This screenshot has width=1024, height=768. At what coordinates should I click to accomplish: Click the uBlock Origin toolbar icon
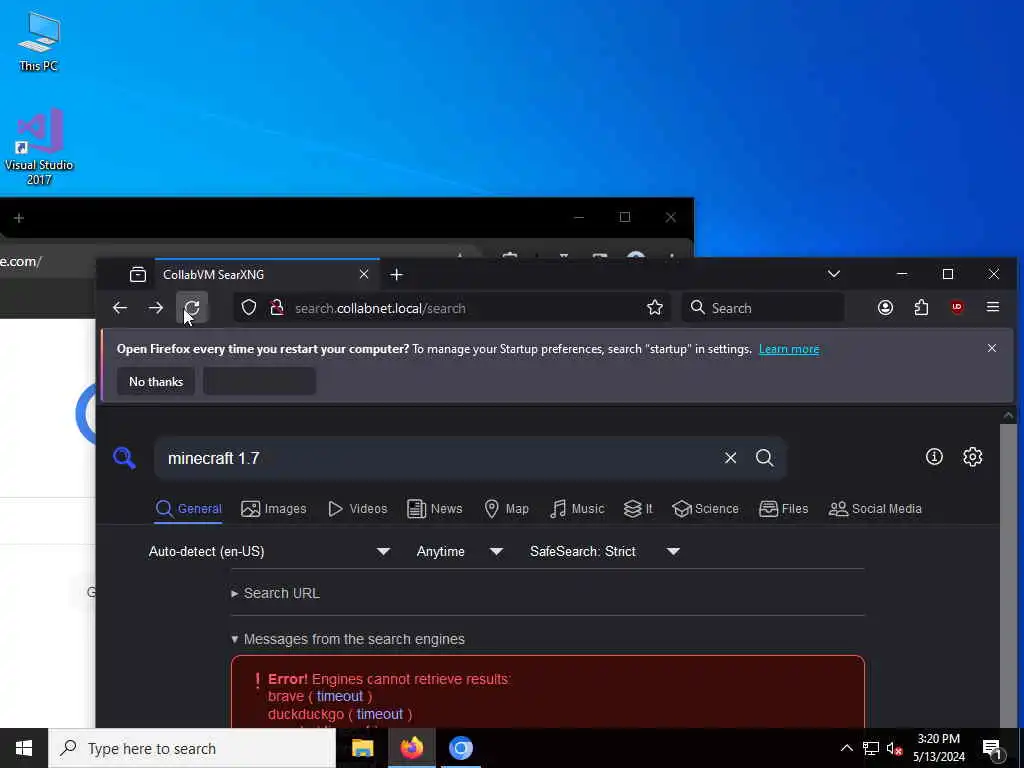(x=957, y=308)
